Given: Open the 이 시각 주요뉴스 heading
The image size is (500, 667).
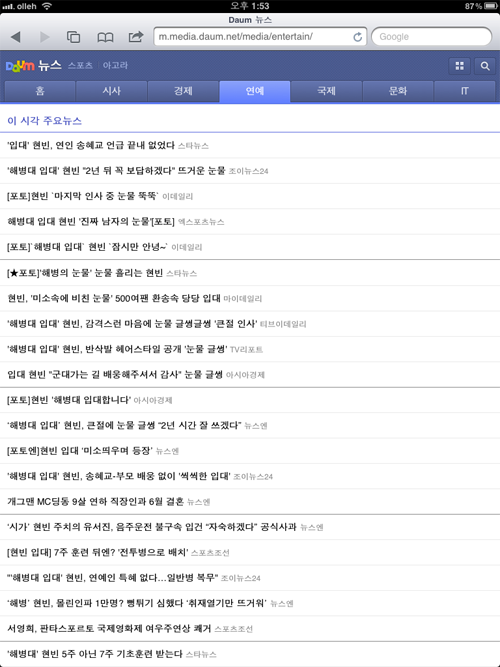Looking at the screenshot, I should pyautogui.click(x=44, y=121).
